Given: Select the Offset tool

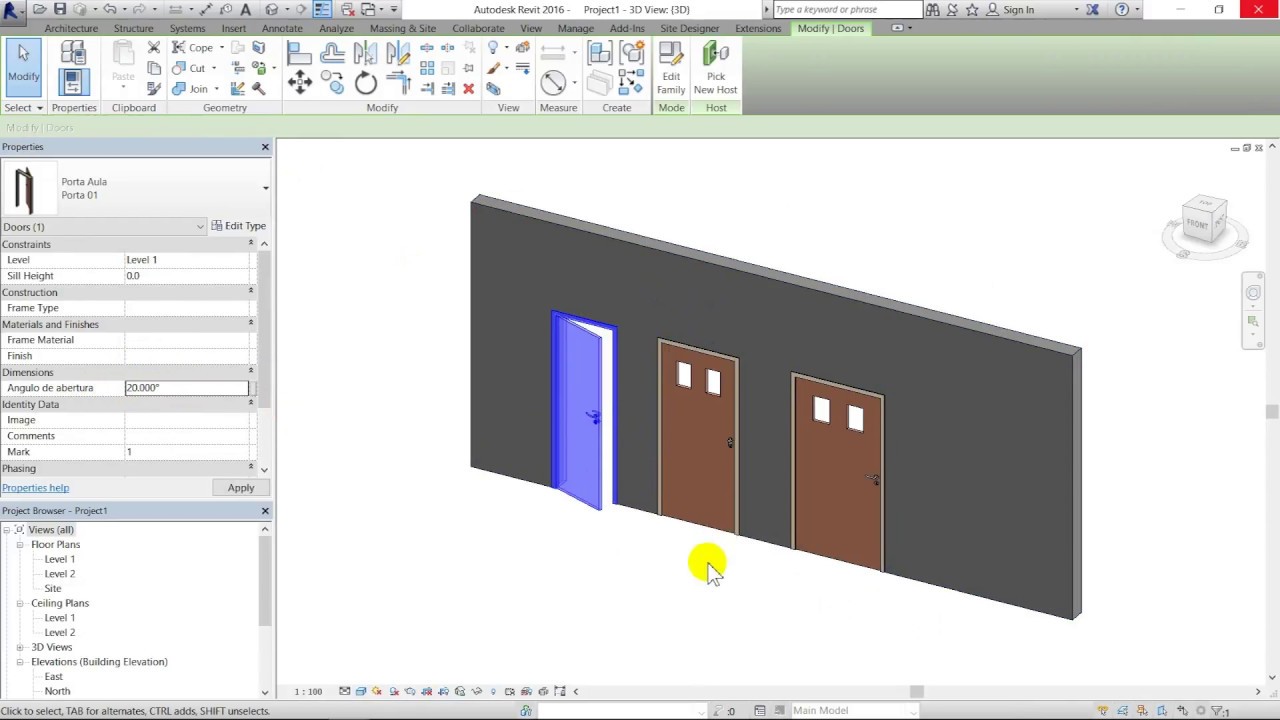Looking at the screenshot, I should click(332, 53).
